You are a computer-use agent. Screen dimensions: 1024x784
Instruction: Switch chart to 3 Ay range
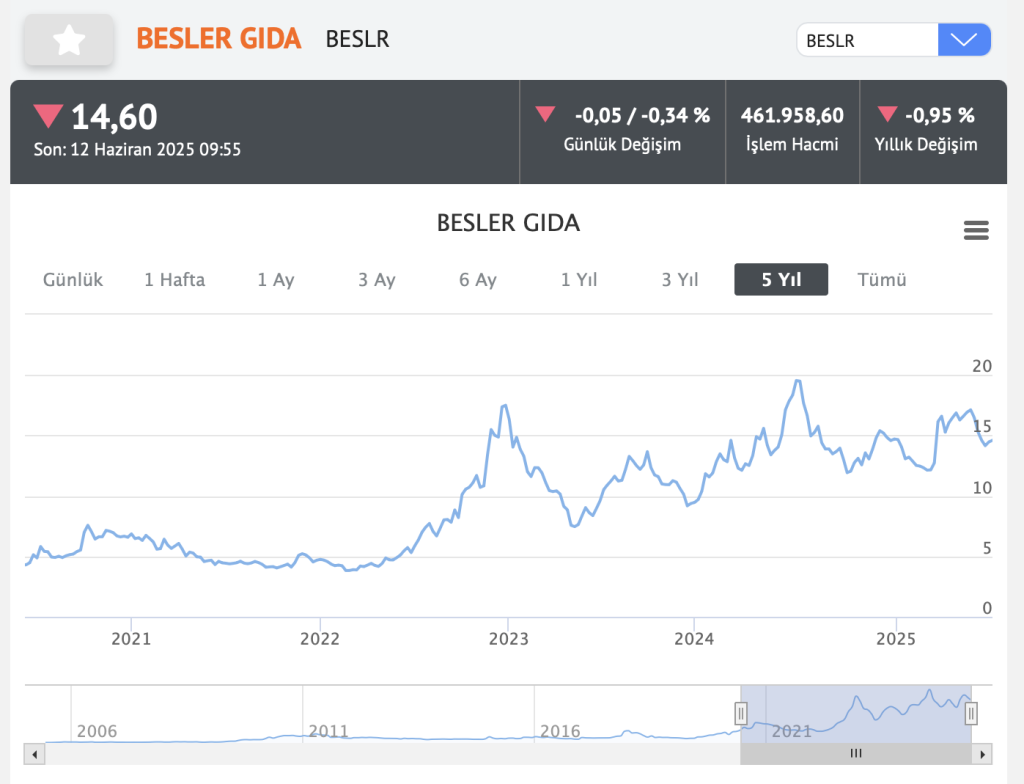click(377, 280)
